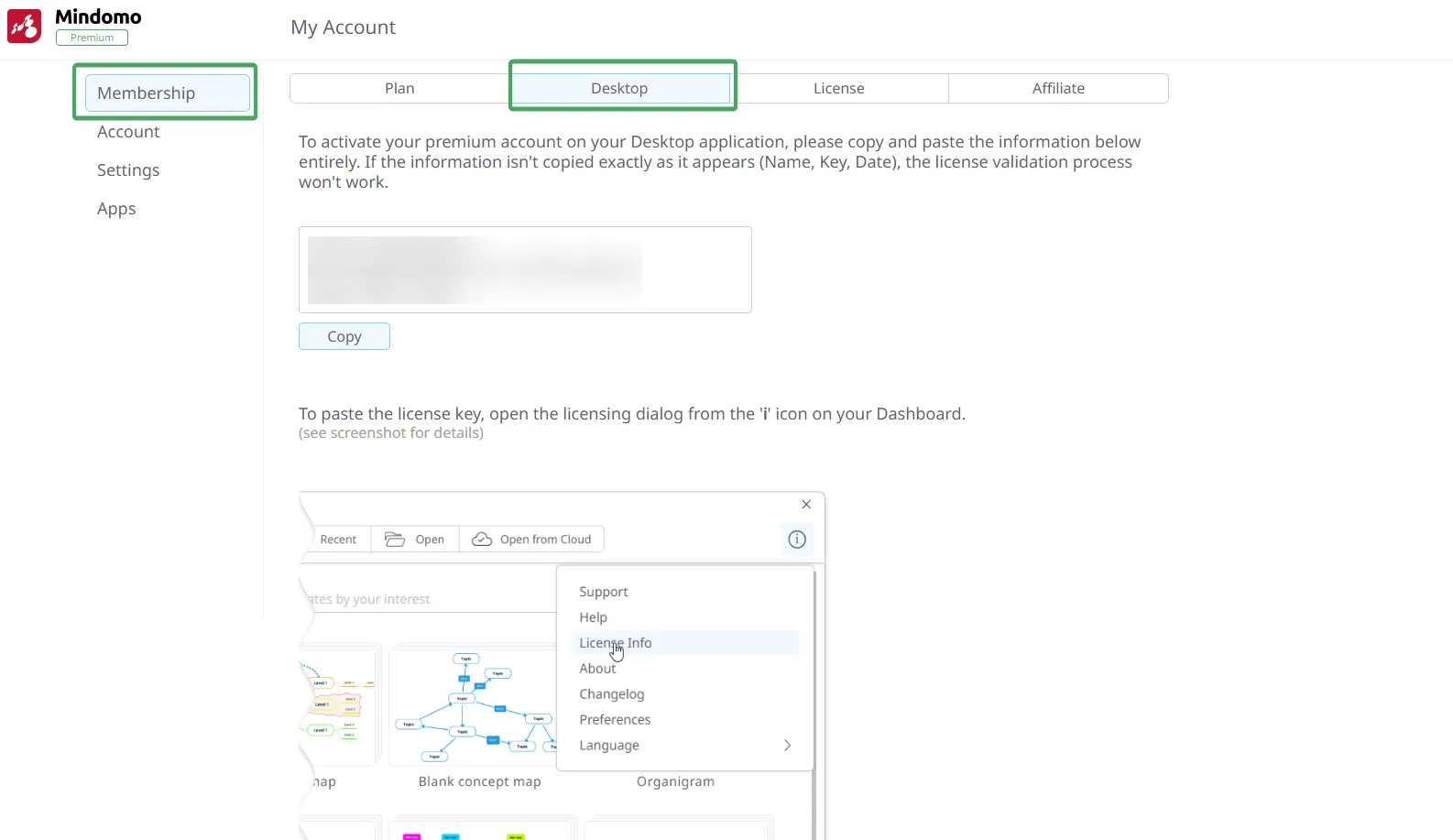The height and width of the screenshot is (840, 1453).
Task: Close the dialog with the X icon
Action: (x=806, y=505)
